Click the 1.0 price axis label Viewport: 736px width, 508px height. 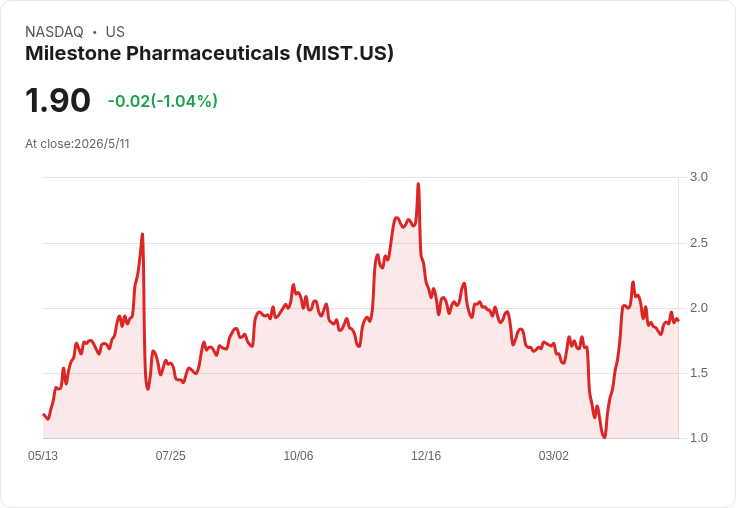click(x=698, y=438)
